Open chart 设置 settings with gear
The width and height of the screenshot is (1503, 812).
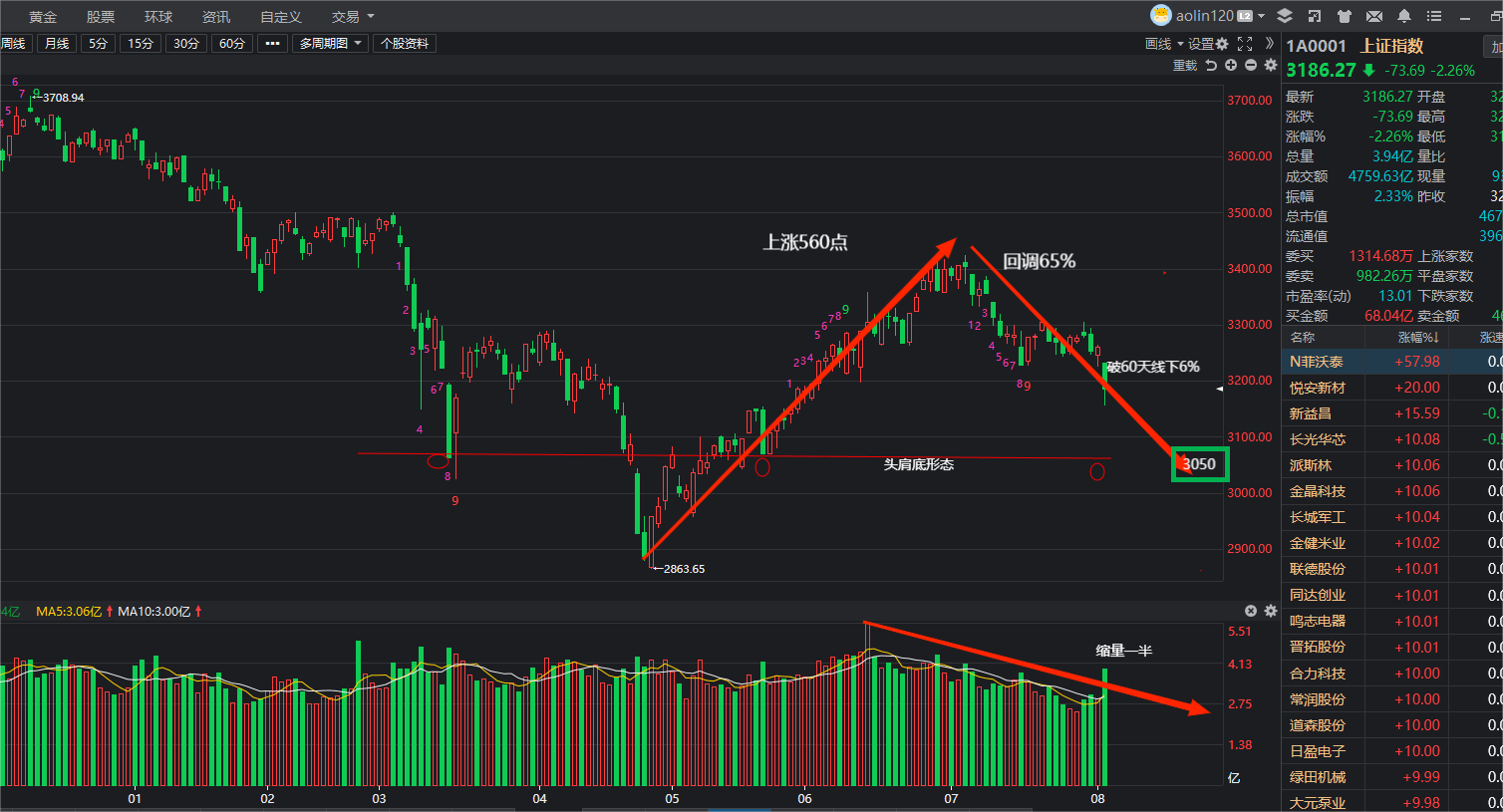tap(1208, 44)
